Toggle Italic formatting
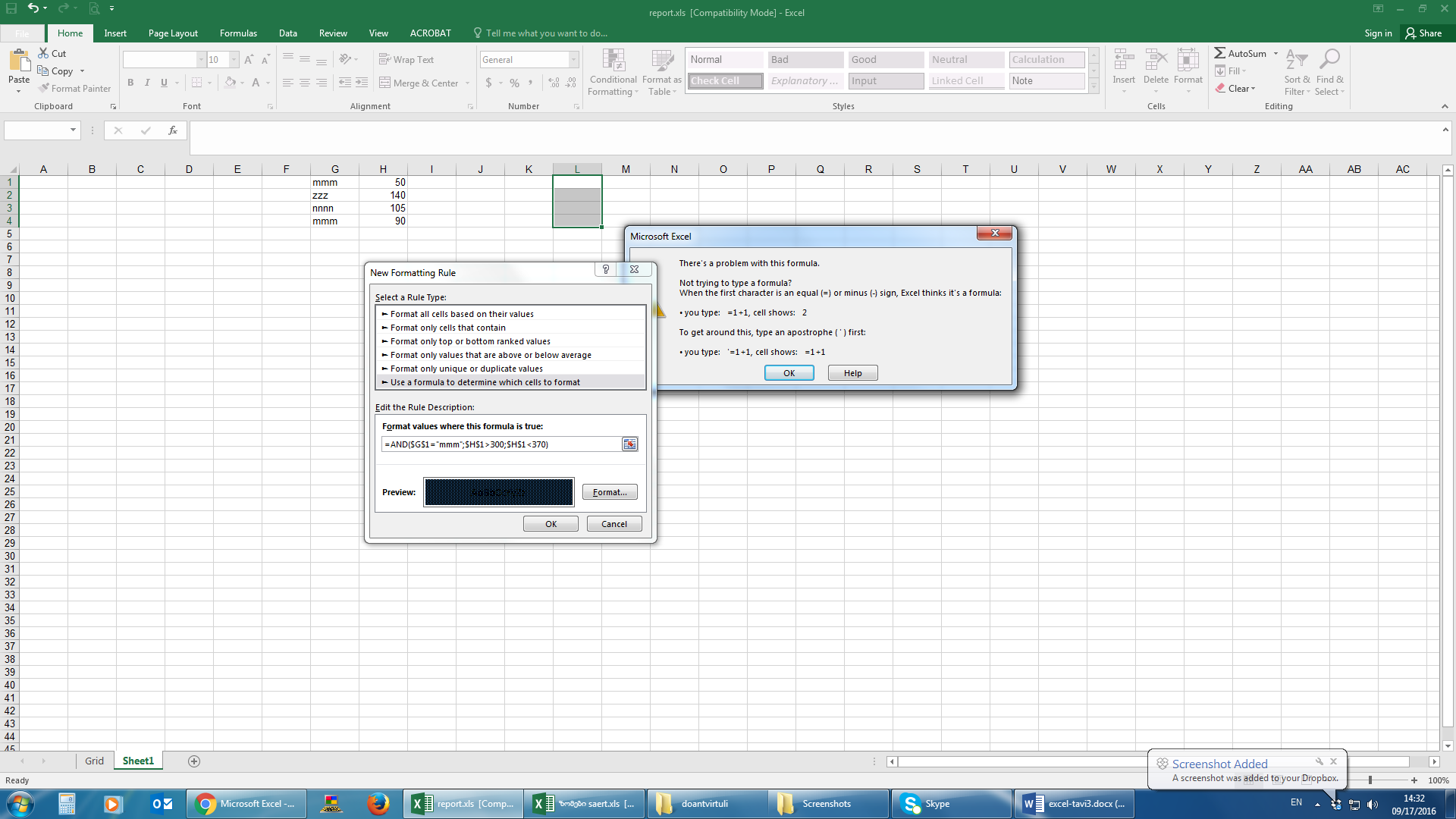 click(147, 82)
